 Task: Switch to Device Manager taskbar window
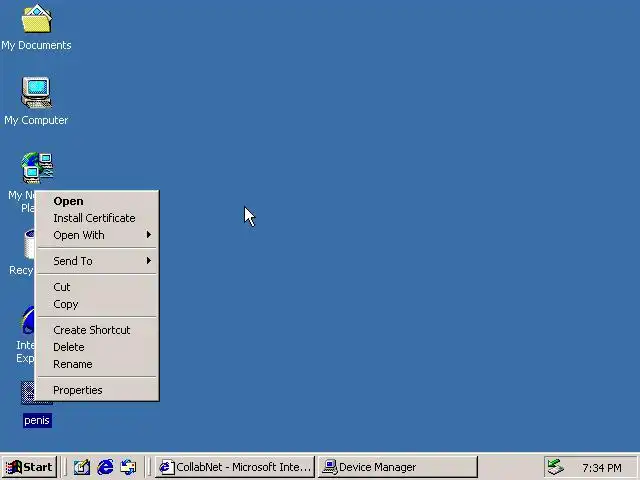tap(398, 467)
